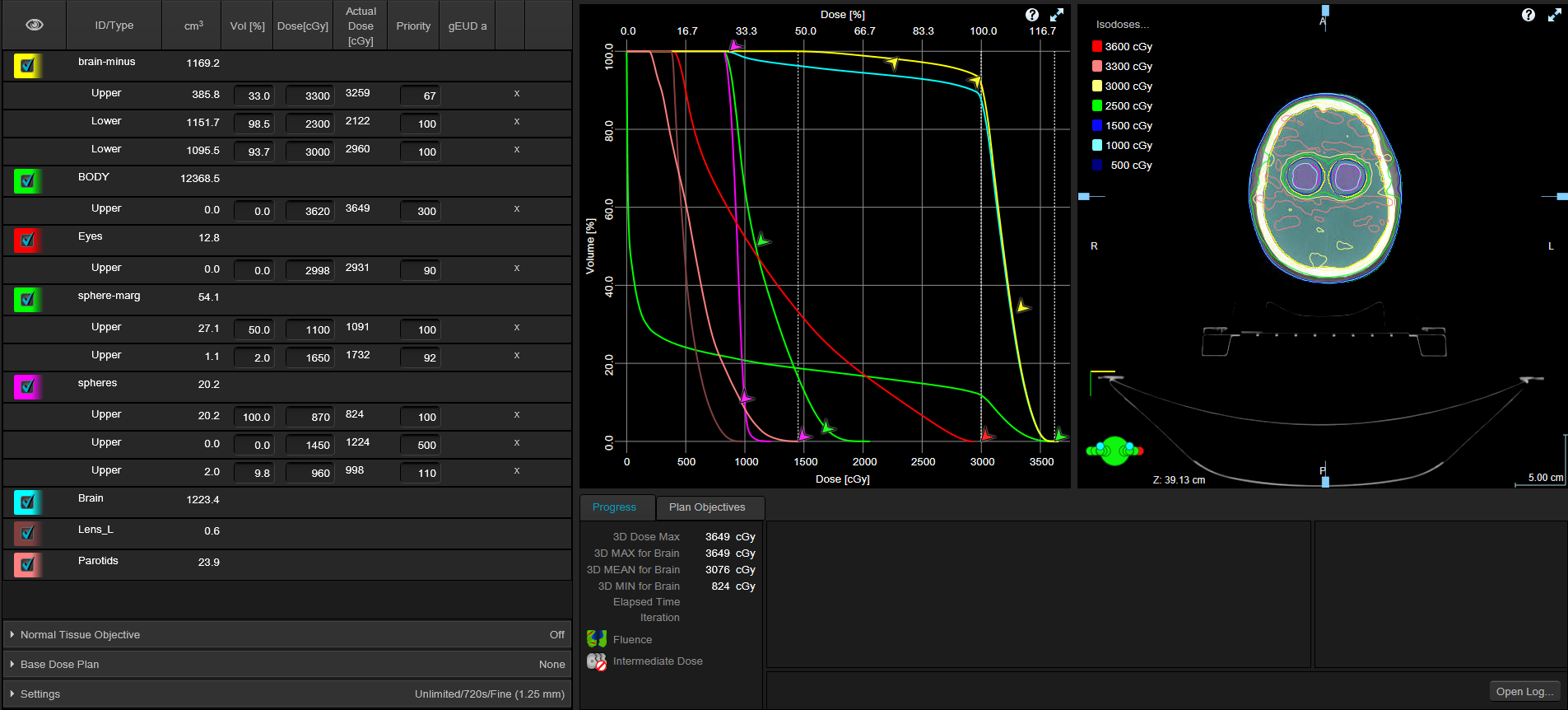This screenshot has width=1568, height=710.
Task: Click the green 2500 cGy isodose swatch
Action: click(1097, 105)
